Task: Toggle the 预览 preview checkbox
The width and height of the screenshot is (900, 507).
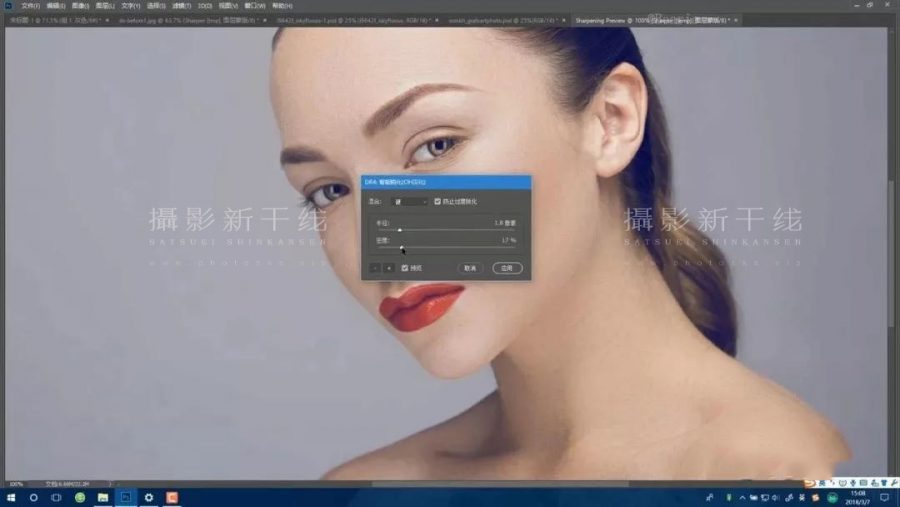Action: pos(405,268)
